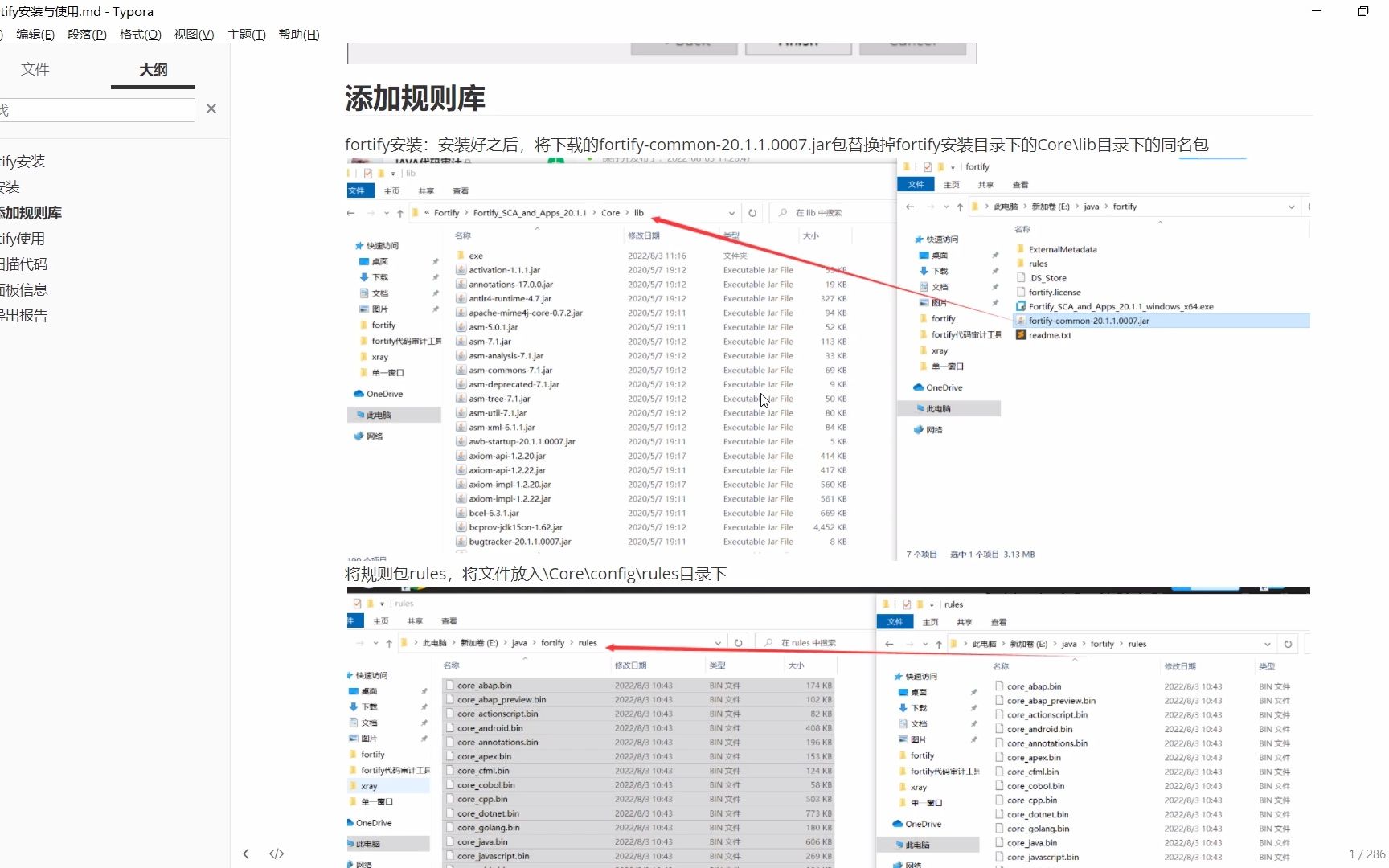Click the refresh icon in right rules window
The width and height of the screenshot is (1389, 868).
pyautogui.click(x=1288, y=644)
